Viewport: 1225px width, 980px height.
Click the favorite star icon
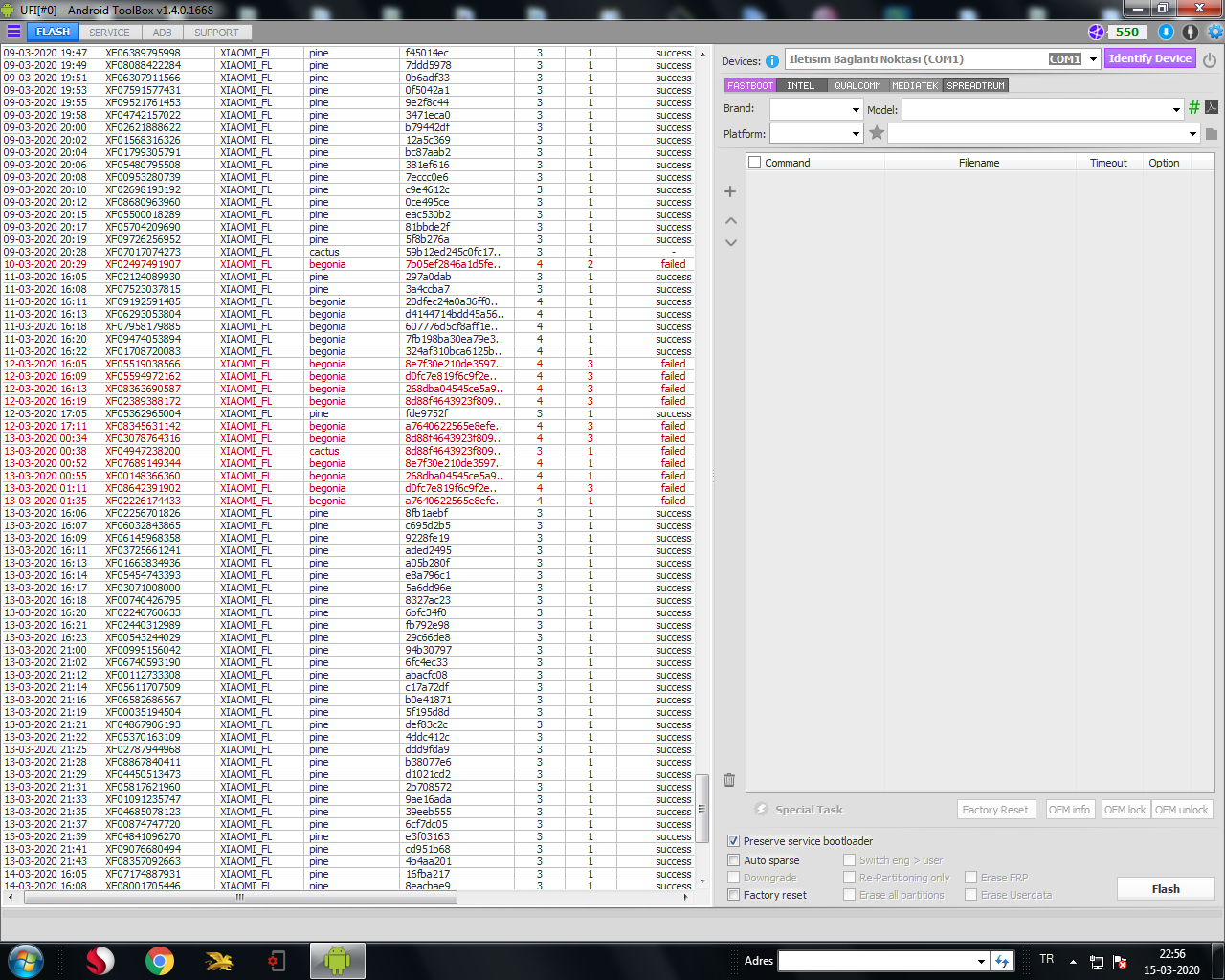pos(877,133)
